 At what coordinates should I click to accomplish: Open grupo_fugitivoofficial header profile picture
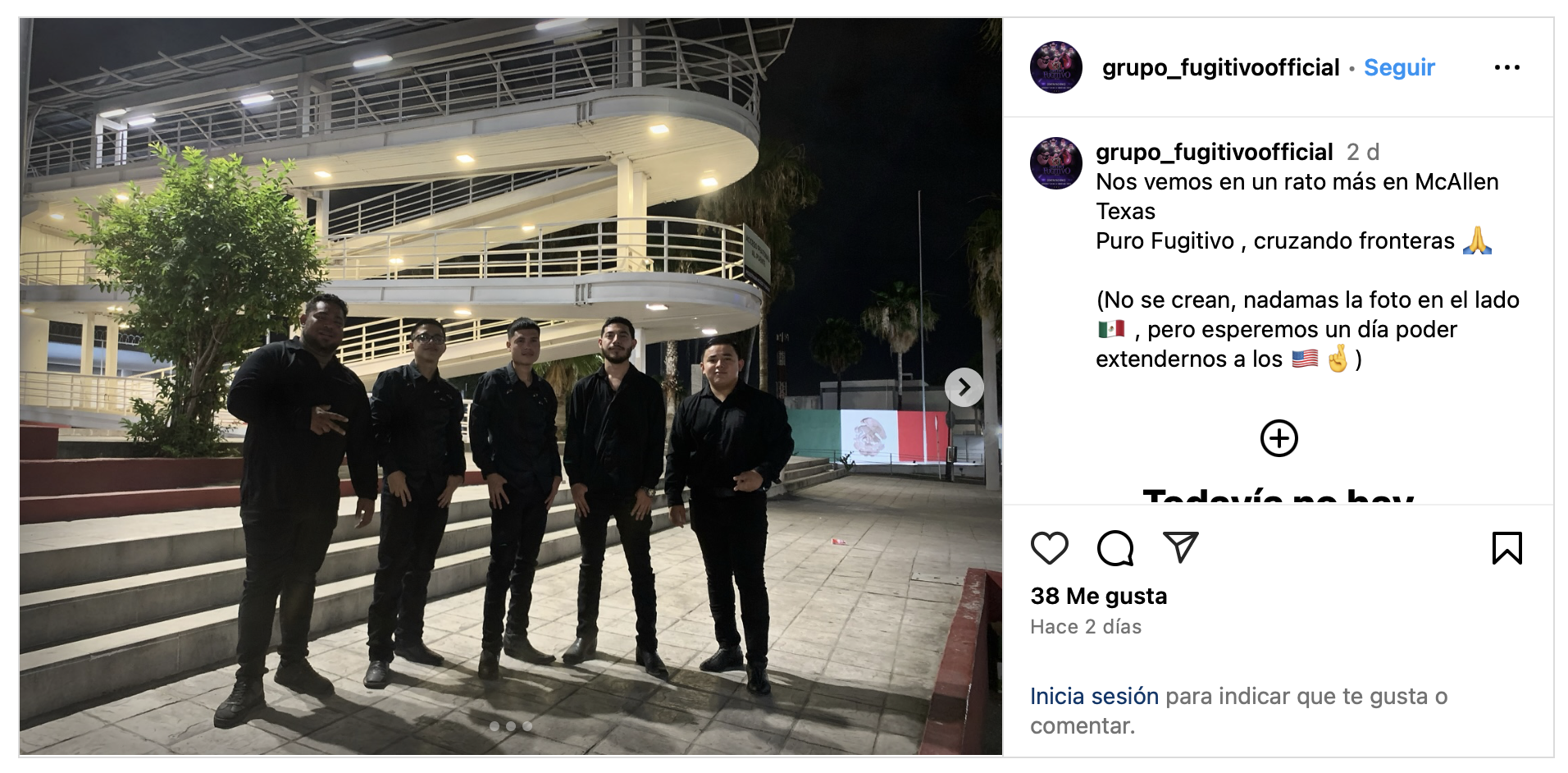click(x=1056, y=67)
